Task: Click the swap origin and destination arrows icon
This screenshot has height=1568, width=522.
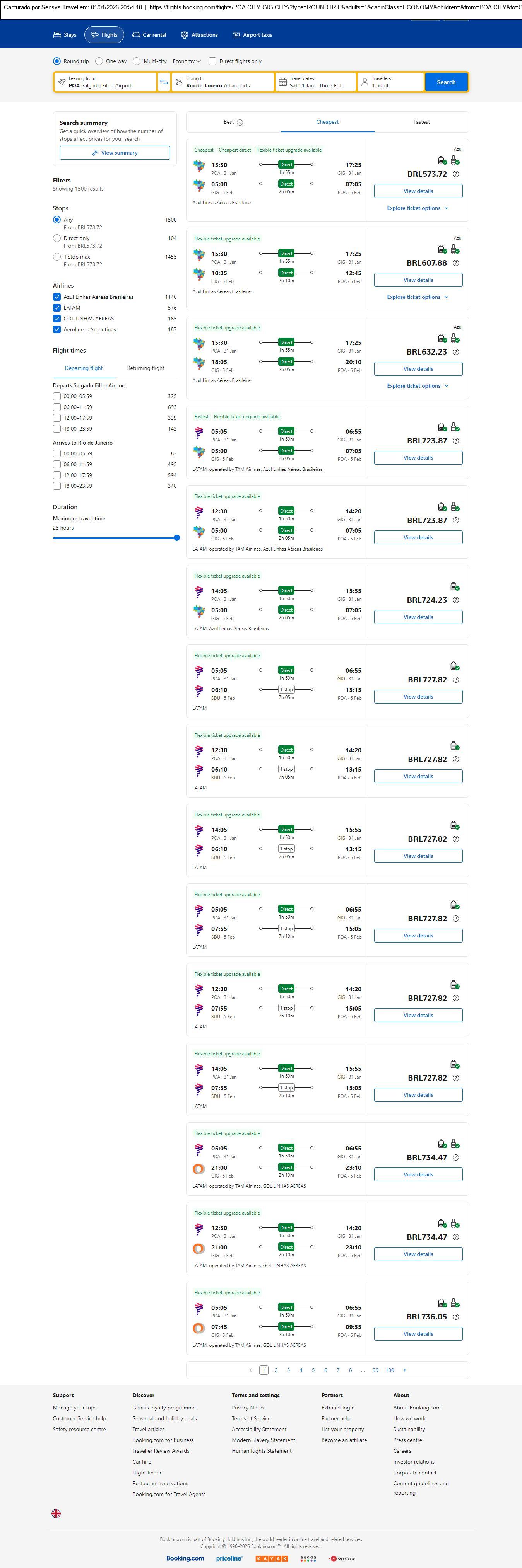Action: (164, 82)
